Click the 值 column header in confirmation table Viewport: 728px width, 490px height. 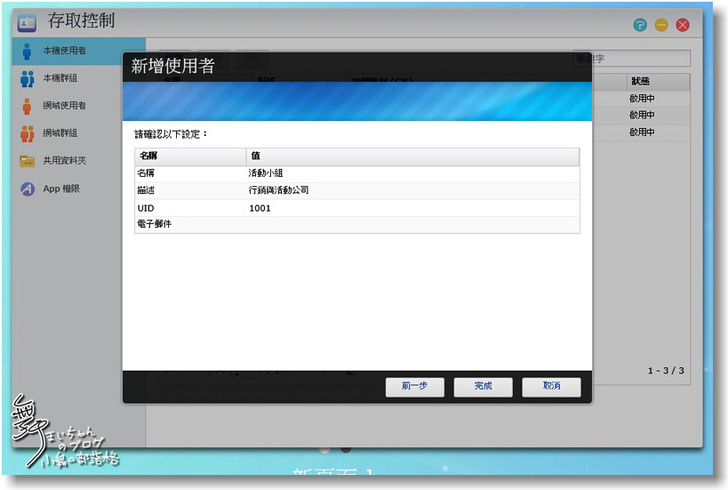[412, 156]
